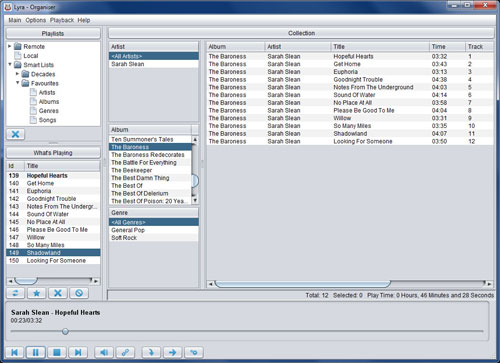
Task: Select the General Pop genre
Action: coord(154,230)
